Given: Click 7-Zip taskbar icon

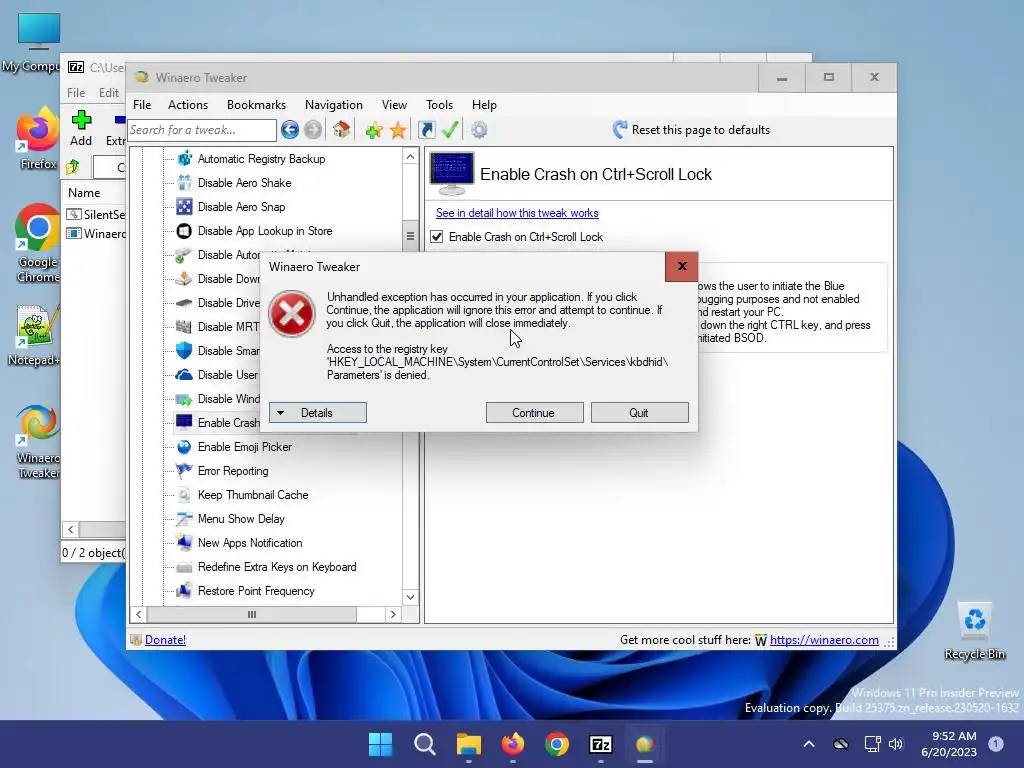Looking at the screenshot, I should coord(600,744).
